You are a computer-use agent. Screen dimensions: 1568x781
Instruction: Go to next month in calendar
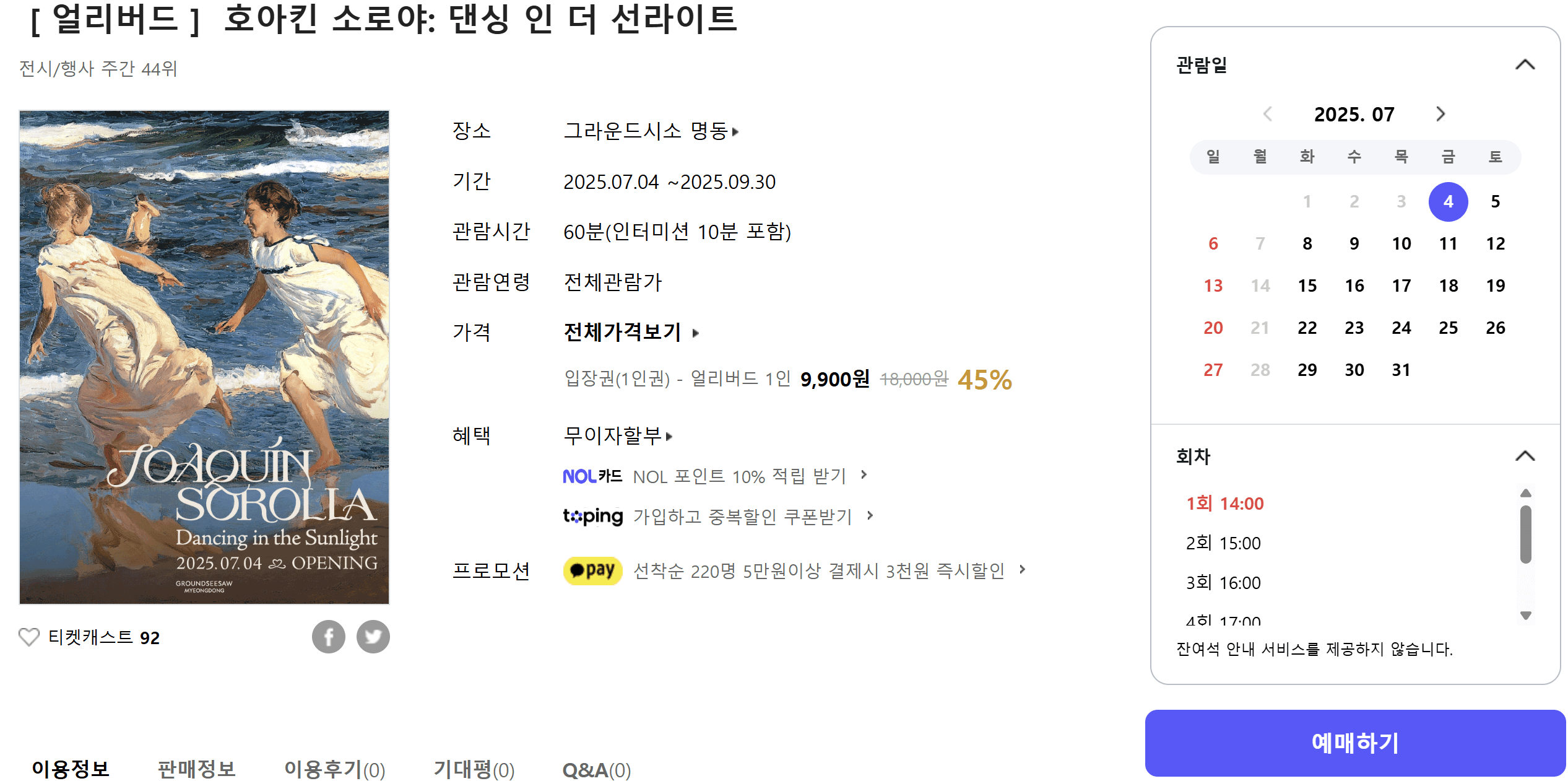(1442, 114)
